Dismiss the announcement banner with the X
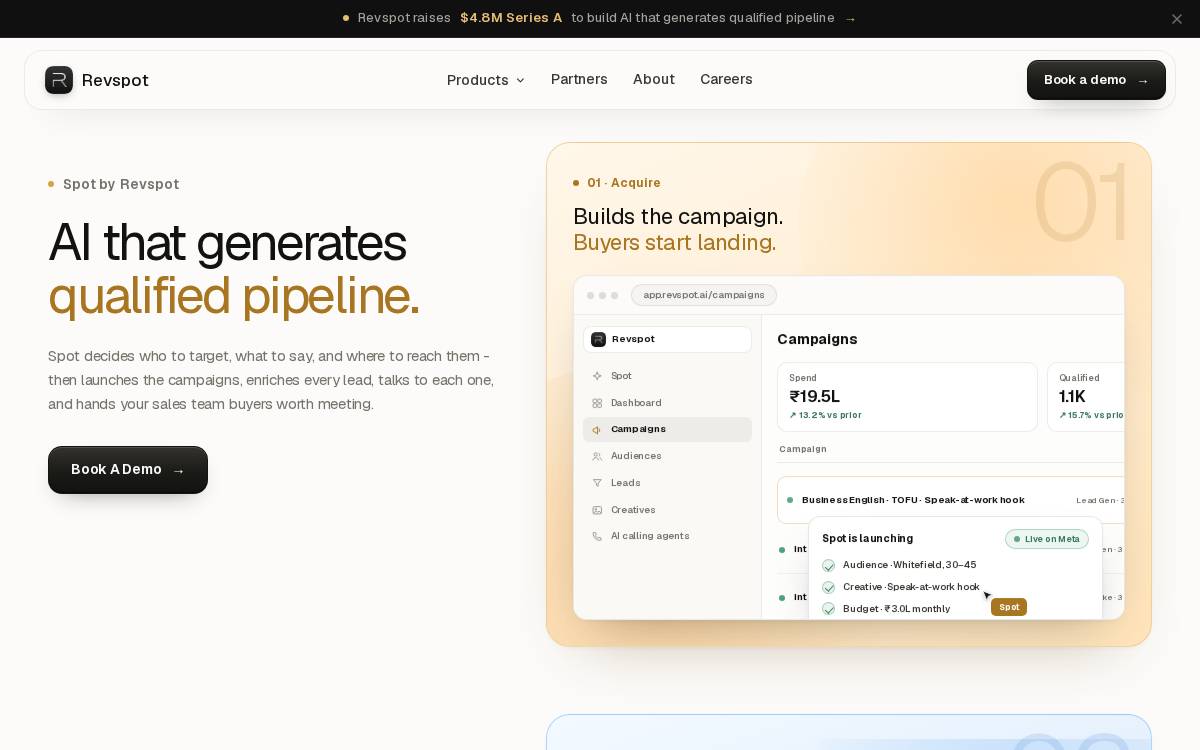The width and height of the screenshot is (1200, 750). (1177, 19)
